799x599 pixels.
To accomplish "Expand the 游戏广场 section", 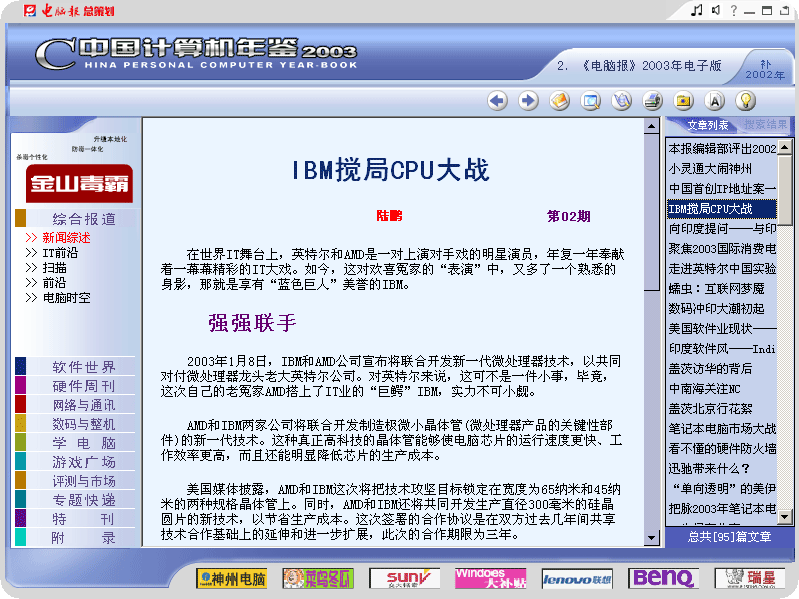I will (84, 462).
